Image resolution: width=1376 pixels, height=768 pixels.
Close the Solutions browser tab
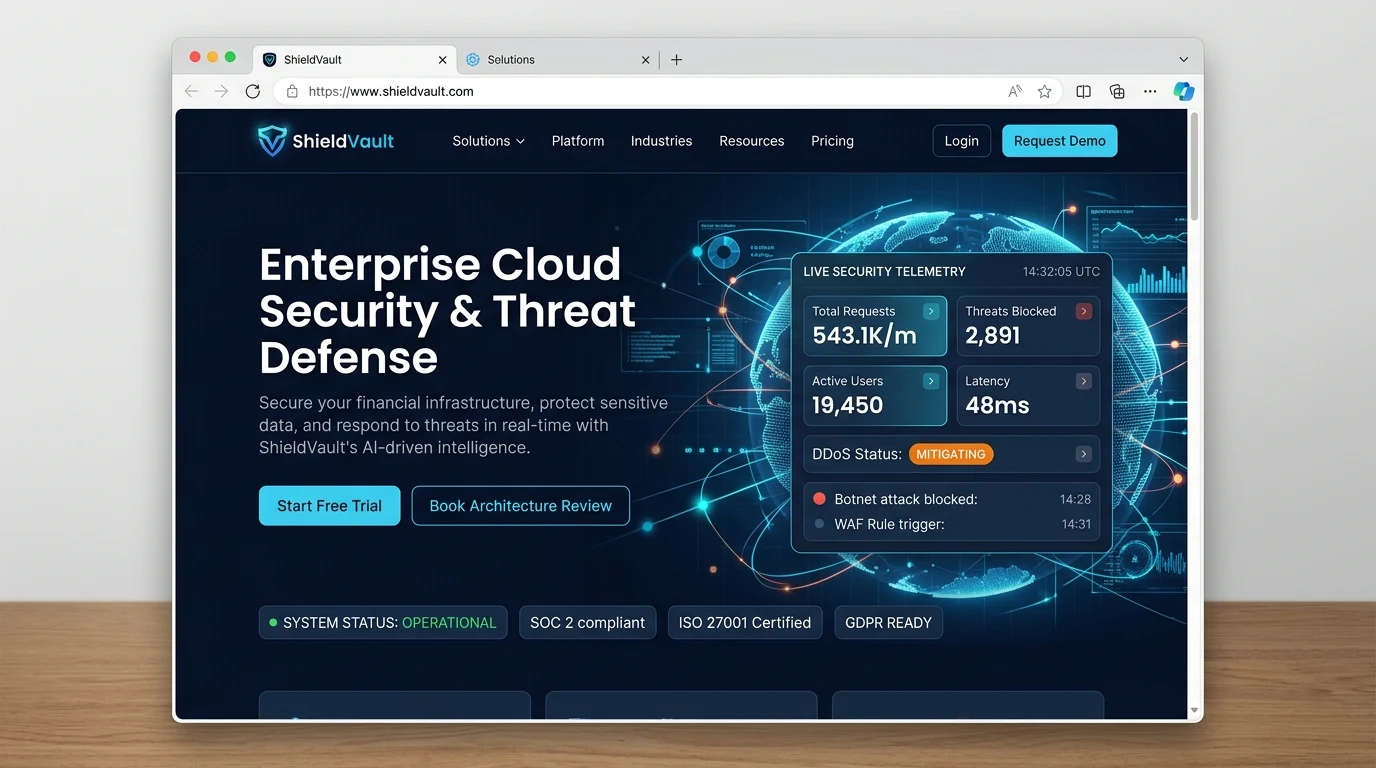[645, 60]
